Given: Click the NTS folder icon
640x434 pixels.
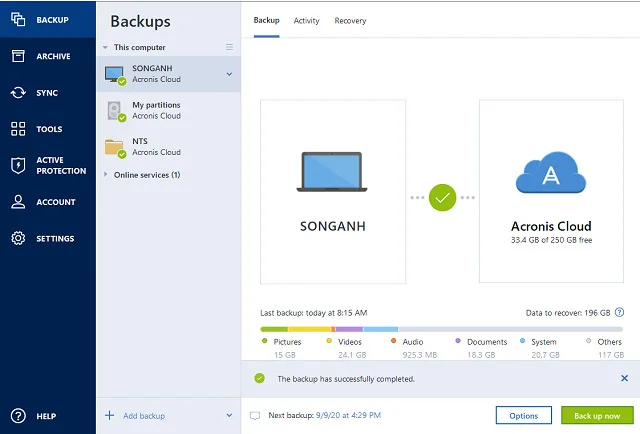Looking at the screenshot, I should pyautogui.click(x=115, y=148).
